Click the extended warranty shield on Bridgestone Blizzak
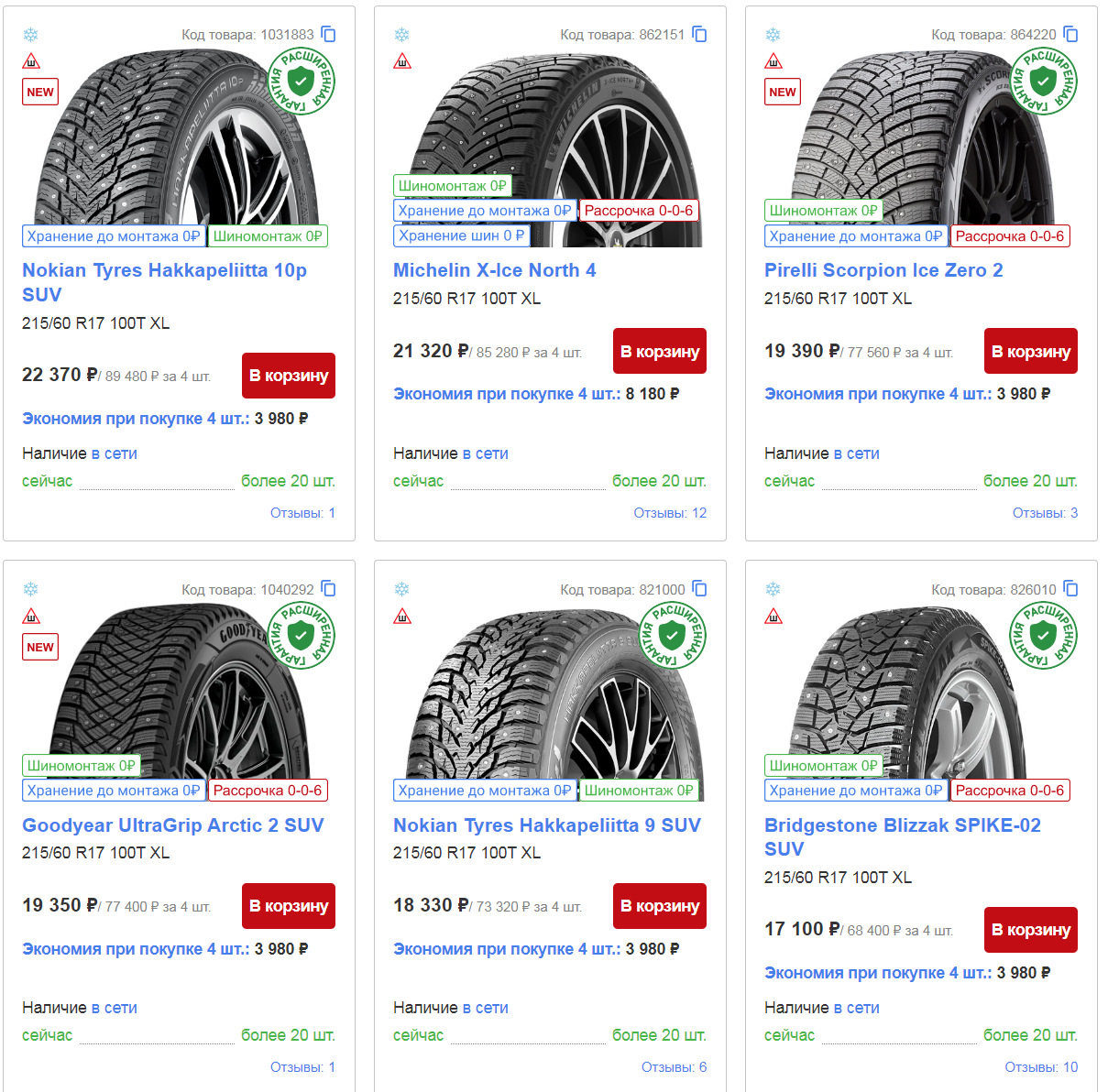This screenshot has height=1092, width=1108. (1042, 636)
